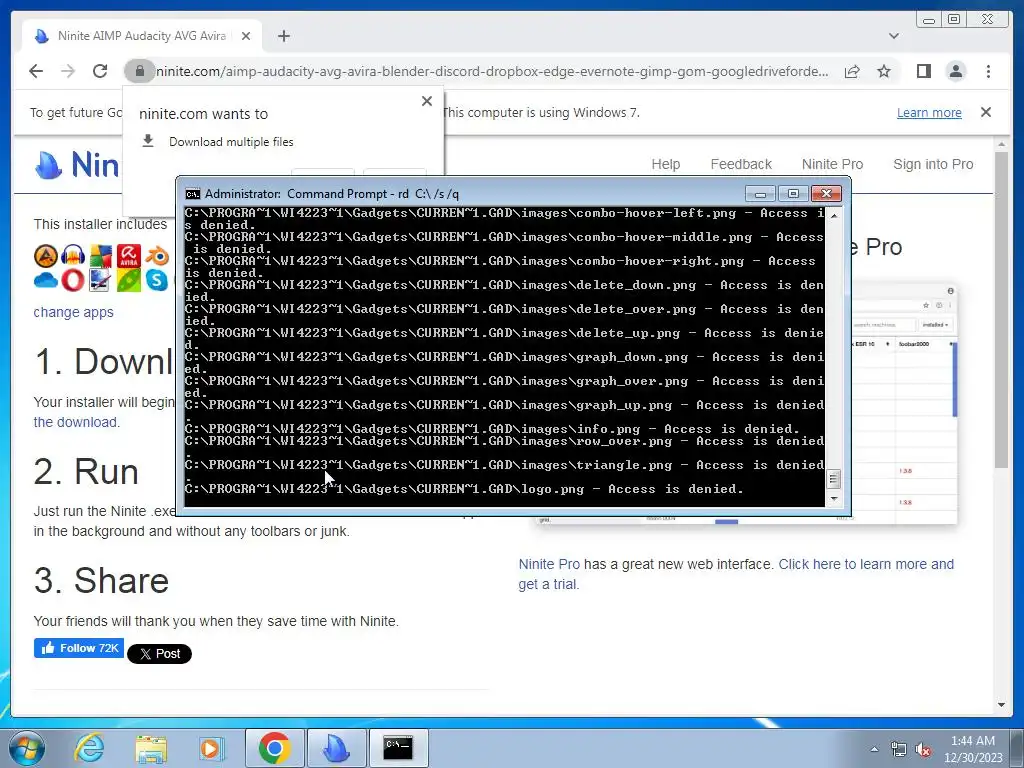
Task: Open Chrome three-dot menu
Action: [988, 71]
